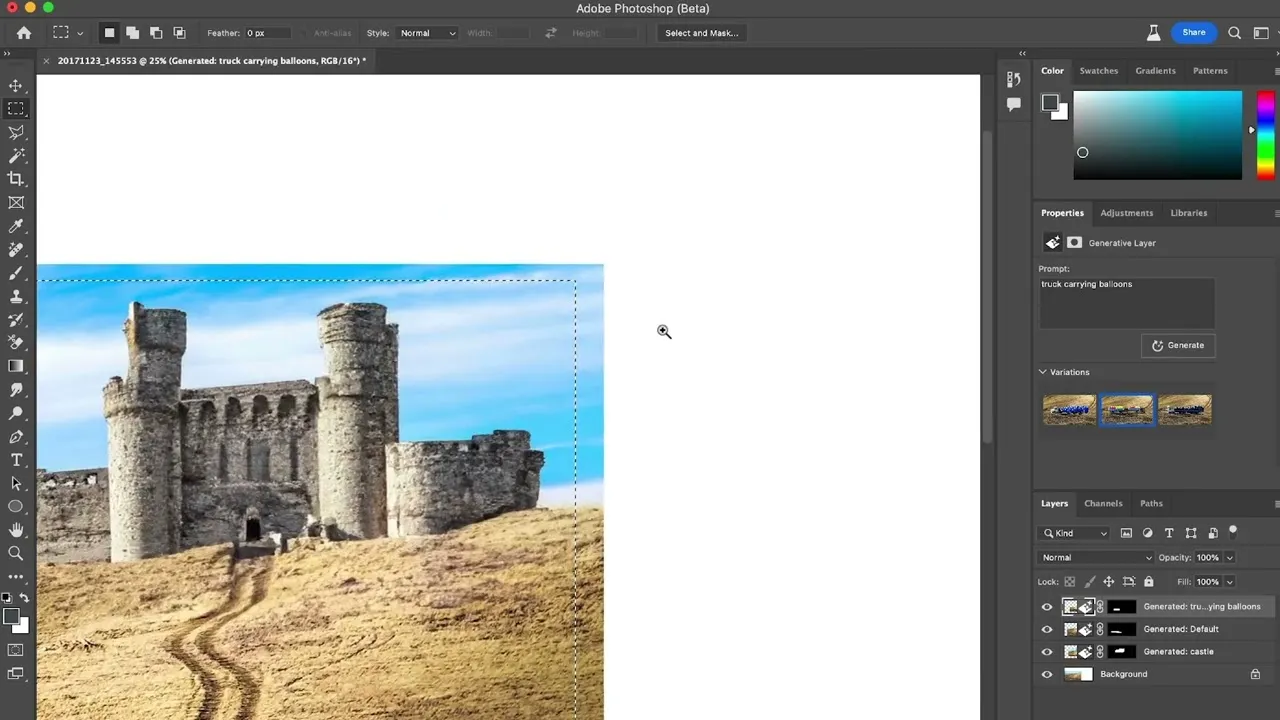This screenshot has height=720, width=1280.
Task: Open the search icon next to Share
Action: click(1234, 33)
